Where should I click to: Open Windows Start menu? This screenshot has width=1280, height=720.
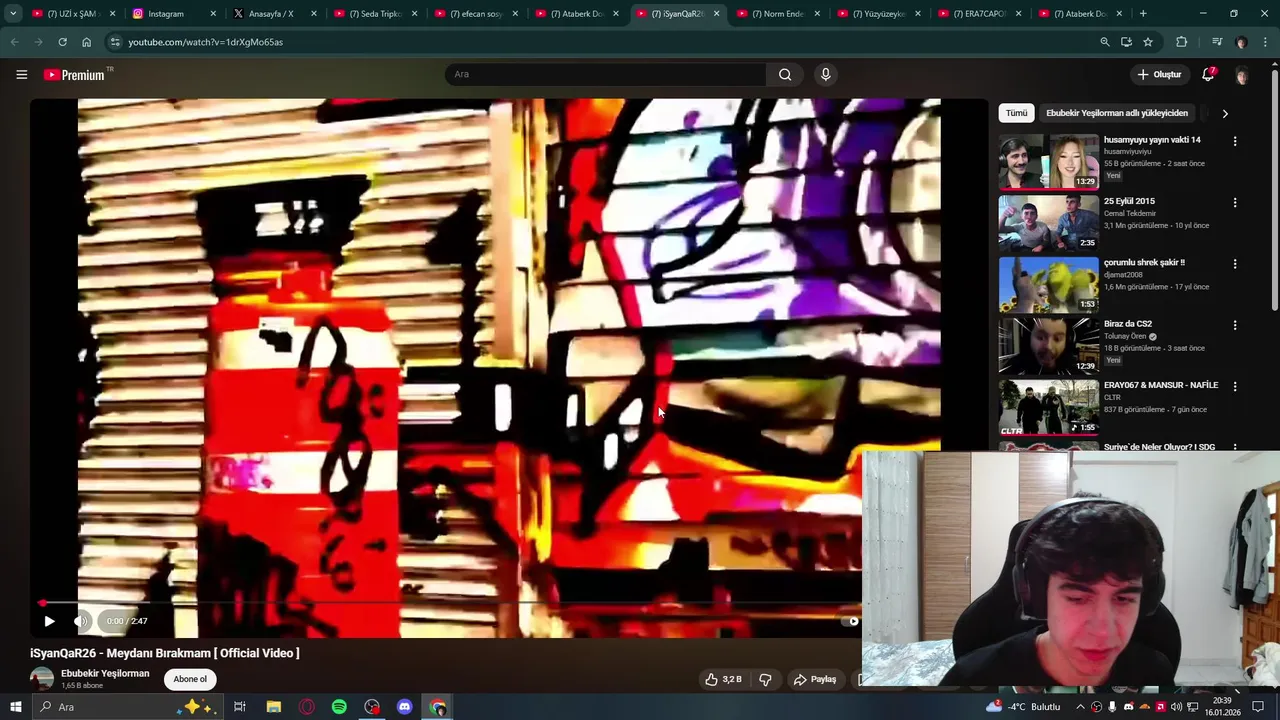point(15,707)
